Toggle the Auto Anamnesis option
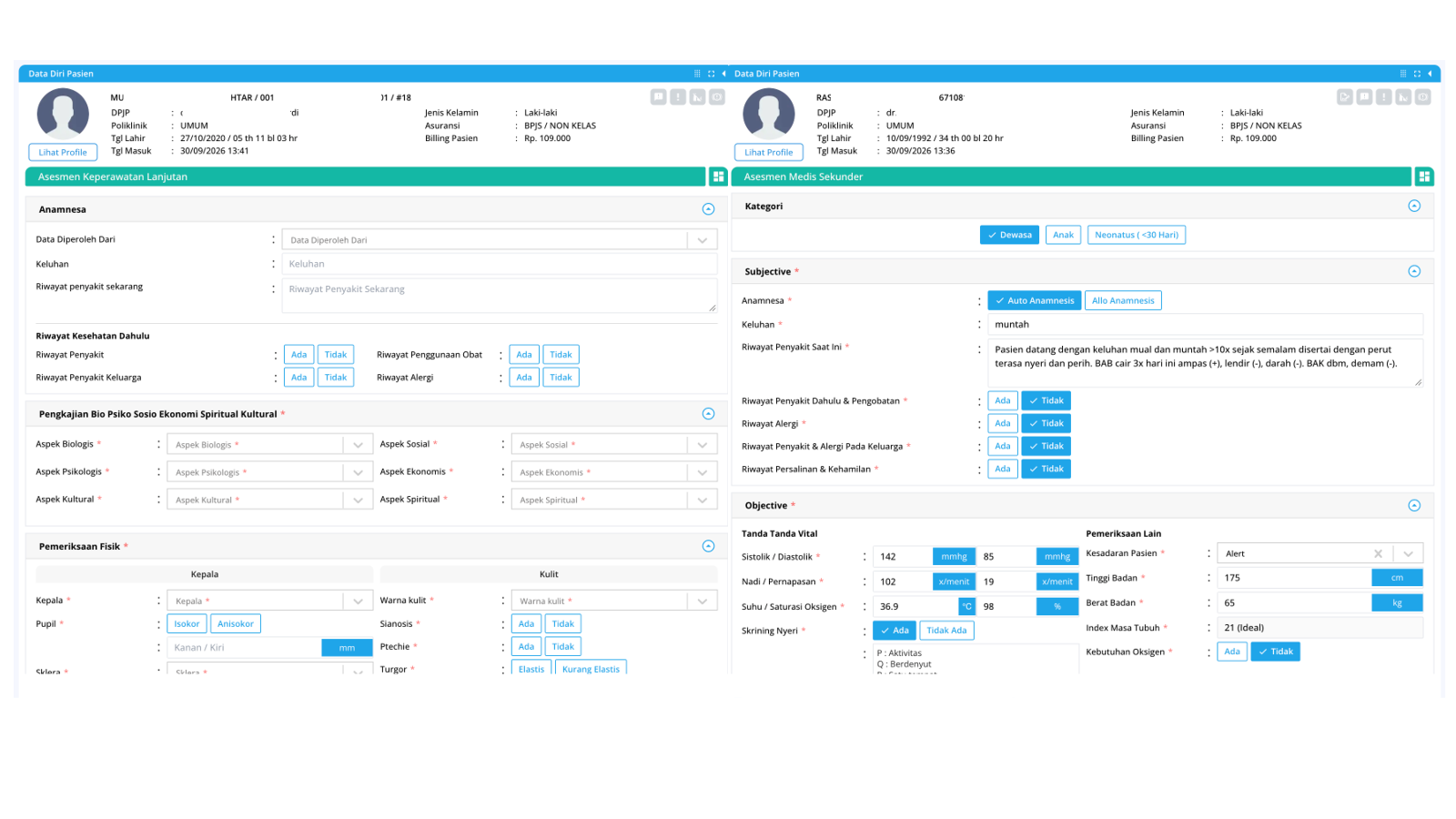The image size is (1456, 819). pyautogui.click(x=1034, y=300)
